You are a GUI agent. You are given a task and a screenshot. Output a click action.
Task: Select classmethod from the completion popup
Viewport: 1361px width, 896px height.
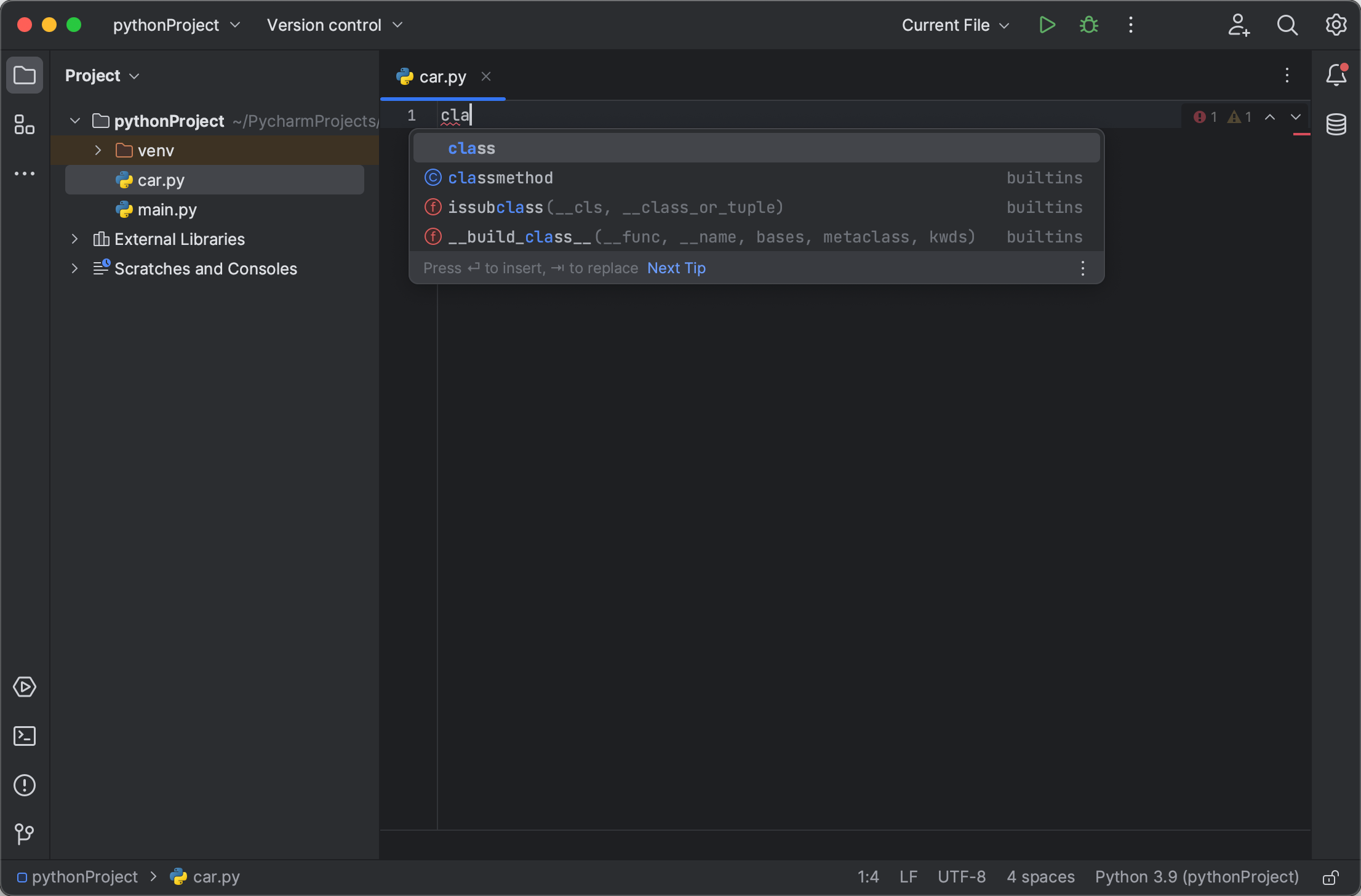(500, 178)
